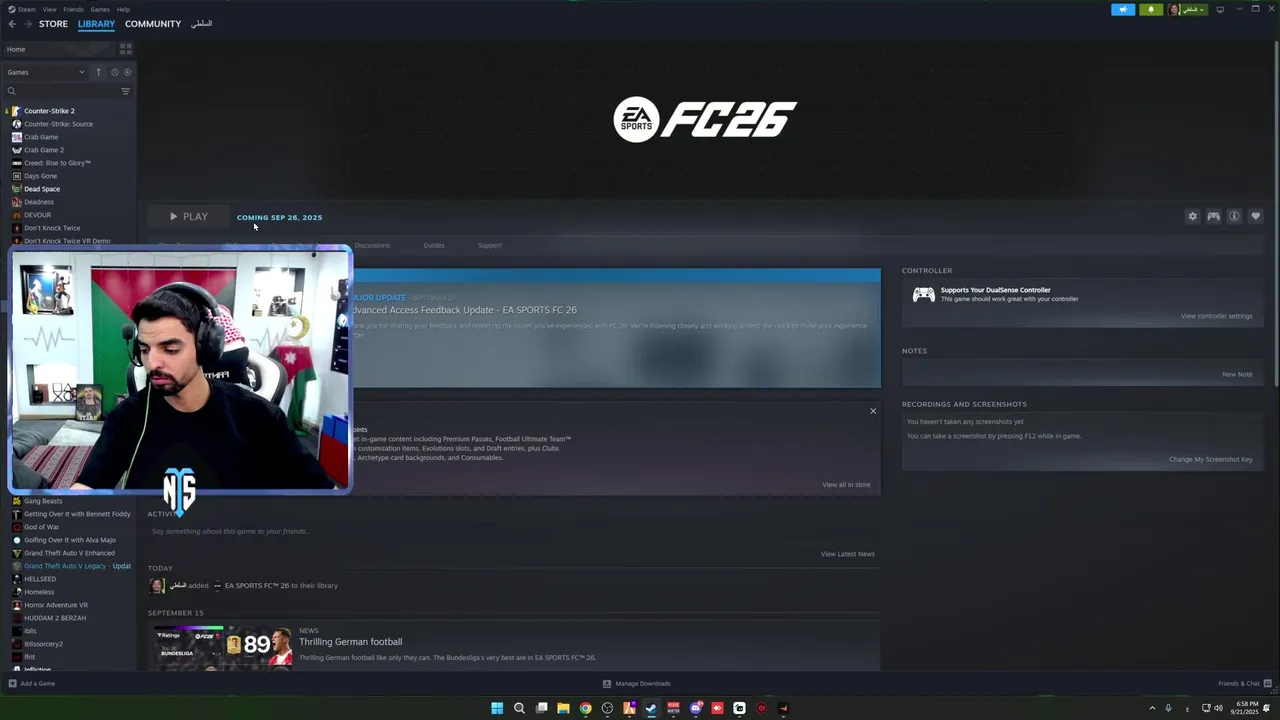This screenshot has width=1280, height=720.
Task: Go back with the left navigation arrow
Action: point(12,24)
